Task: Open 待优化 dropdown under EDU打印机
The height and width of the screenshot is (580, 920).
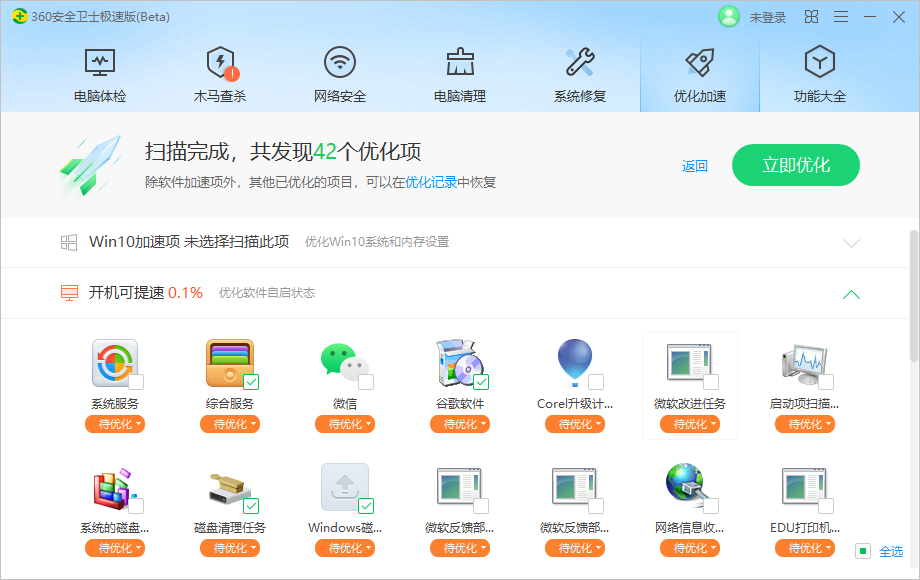Action: (805, 548)
